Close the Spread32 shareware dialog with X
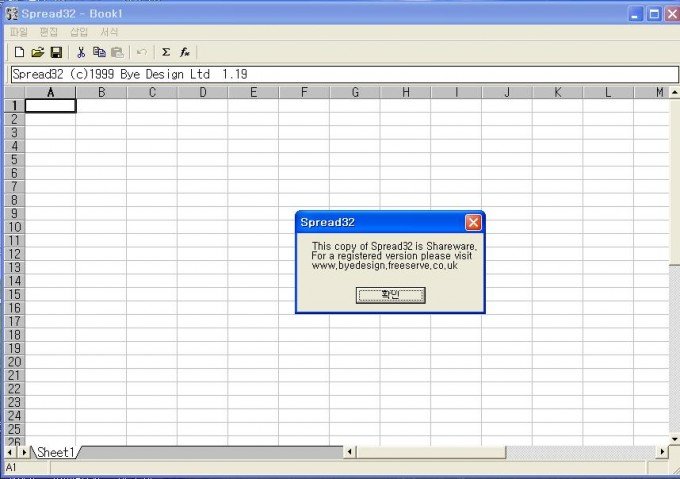The image size is (680, 479). click(473, 222)
